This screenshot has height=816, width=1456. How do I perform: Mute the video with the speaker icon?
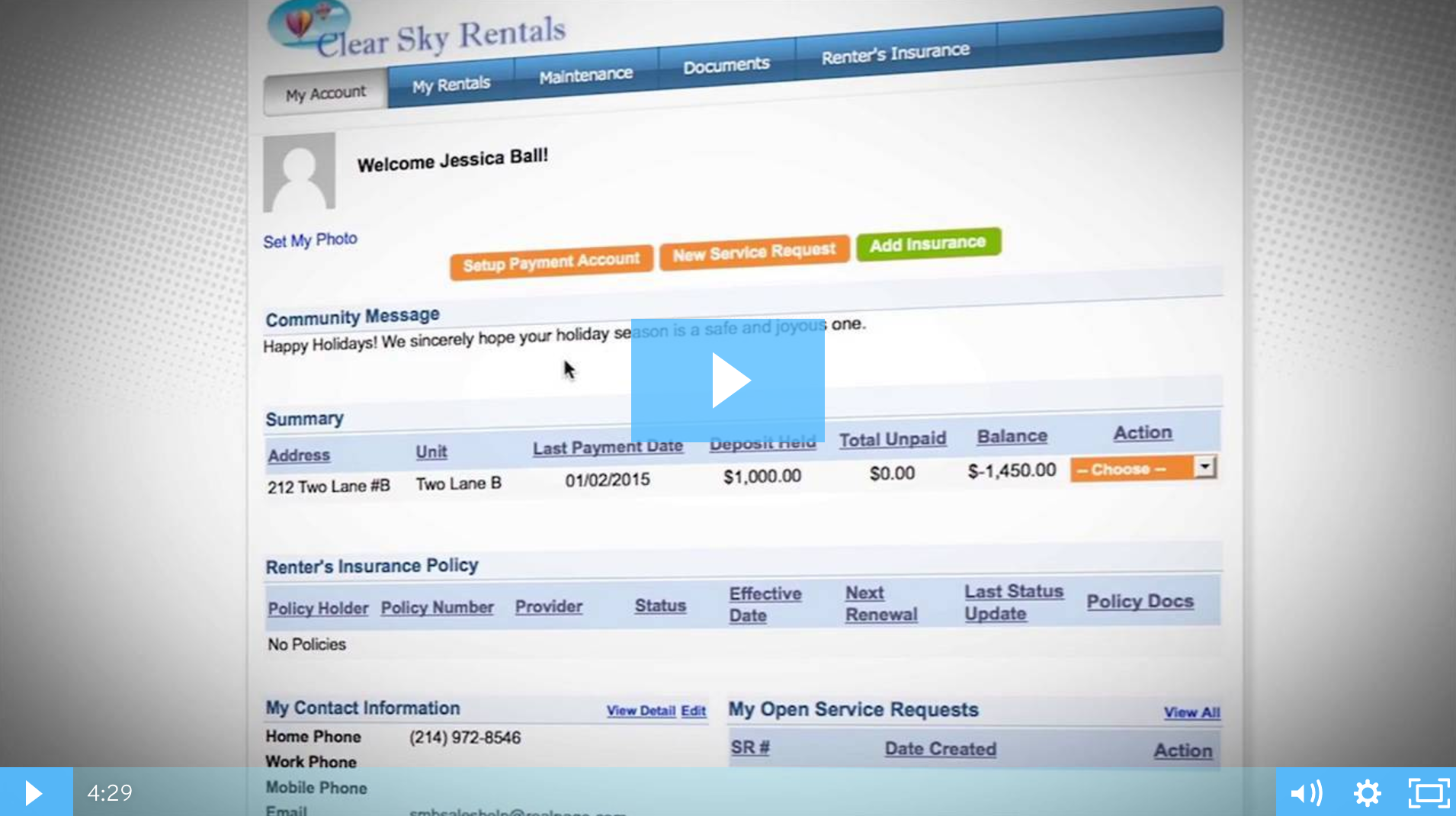coord(1306,793)
